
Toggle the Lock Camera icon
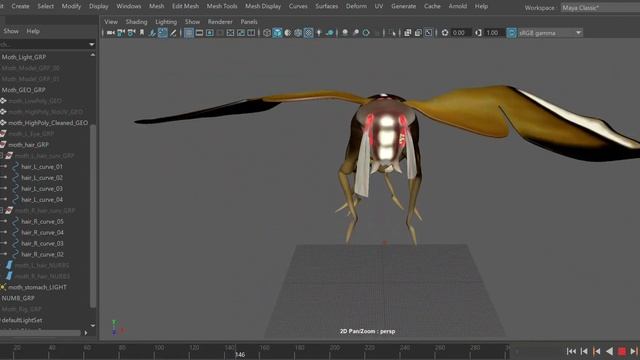121,33
